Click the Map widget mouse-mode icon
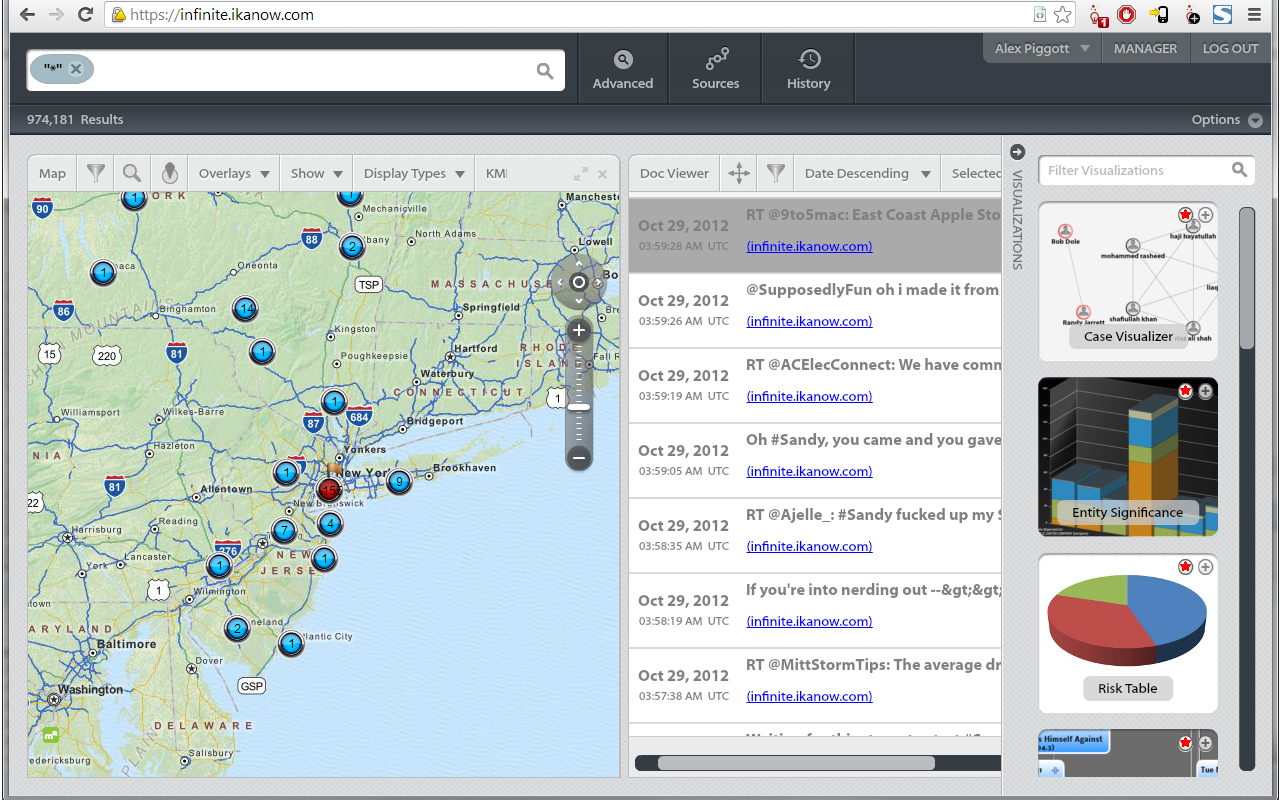Screen dimensions: 1280x800 click(169, 173)
